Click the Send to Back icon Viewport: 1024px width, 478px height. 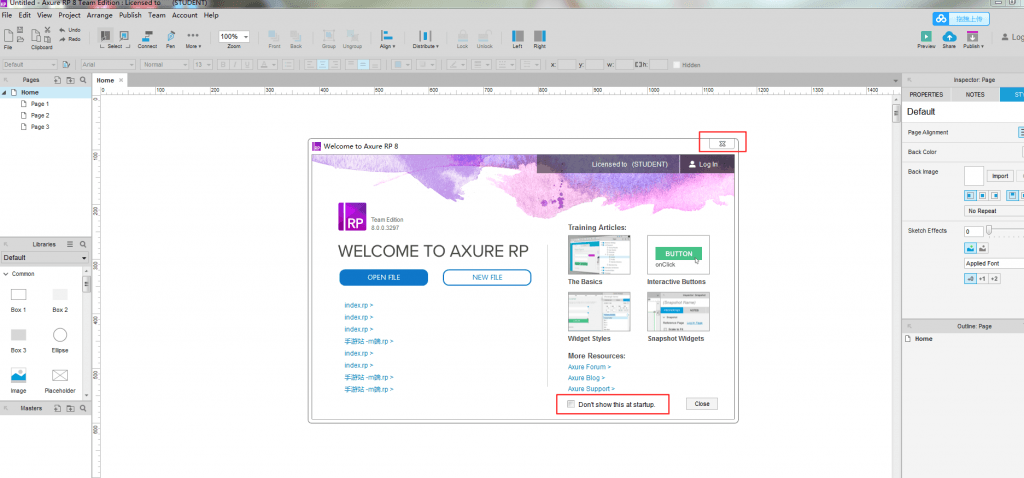click(x=296, y=35)
